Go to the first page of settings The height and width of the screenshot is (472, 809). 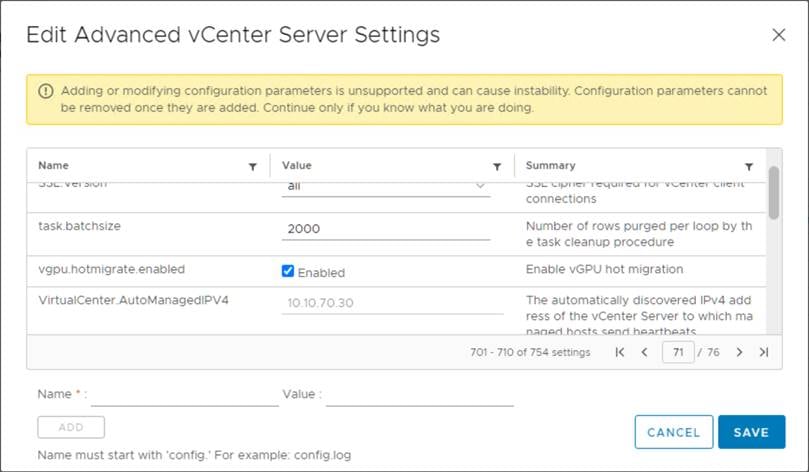click(620, 352)
